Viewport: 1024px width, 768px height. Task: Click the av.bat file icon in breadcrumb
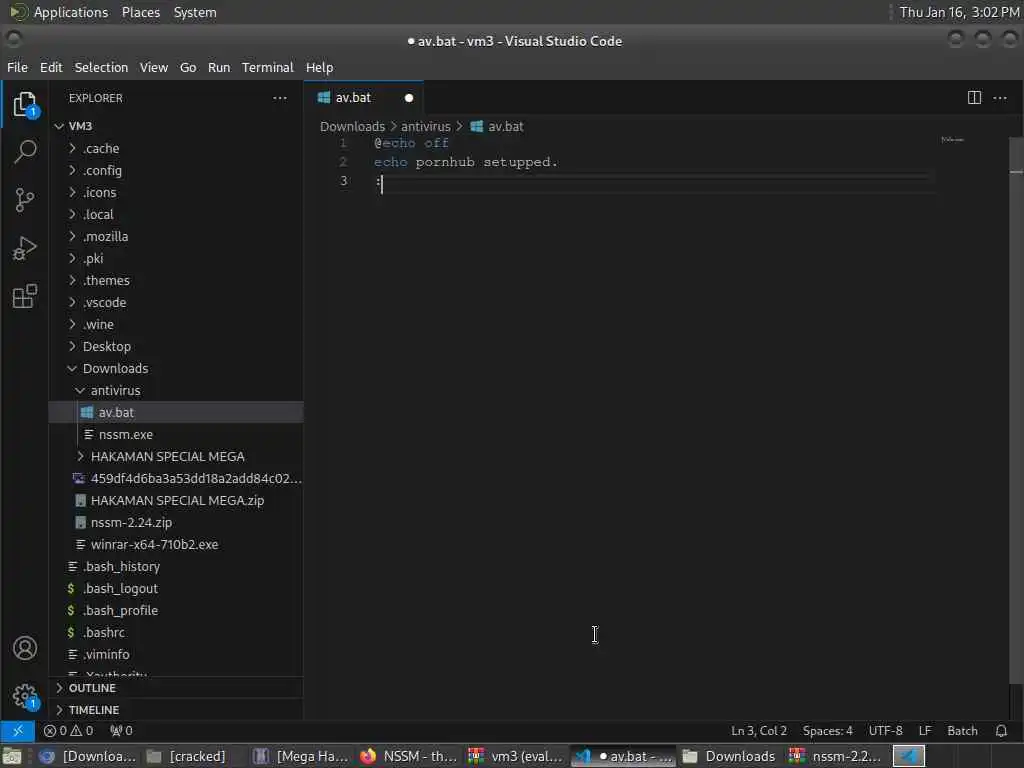point(477,127)
